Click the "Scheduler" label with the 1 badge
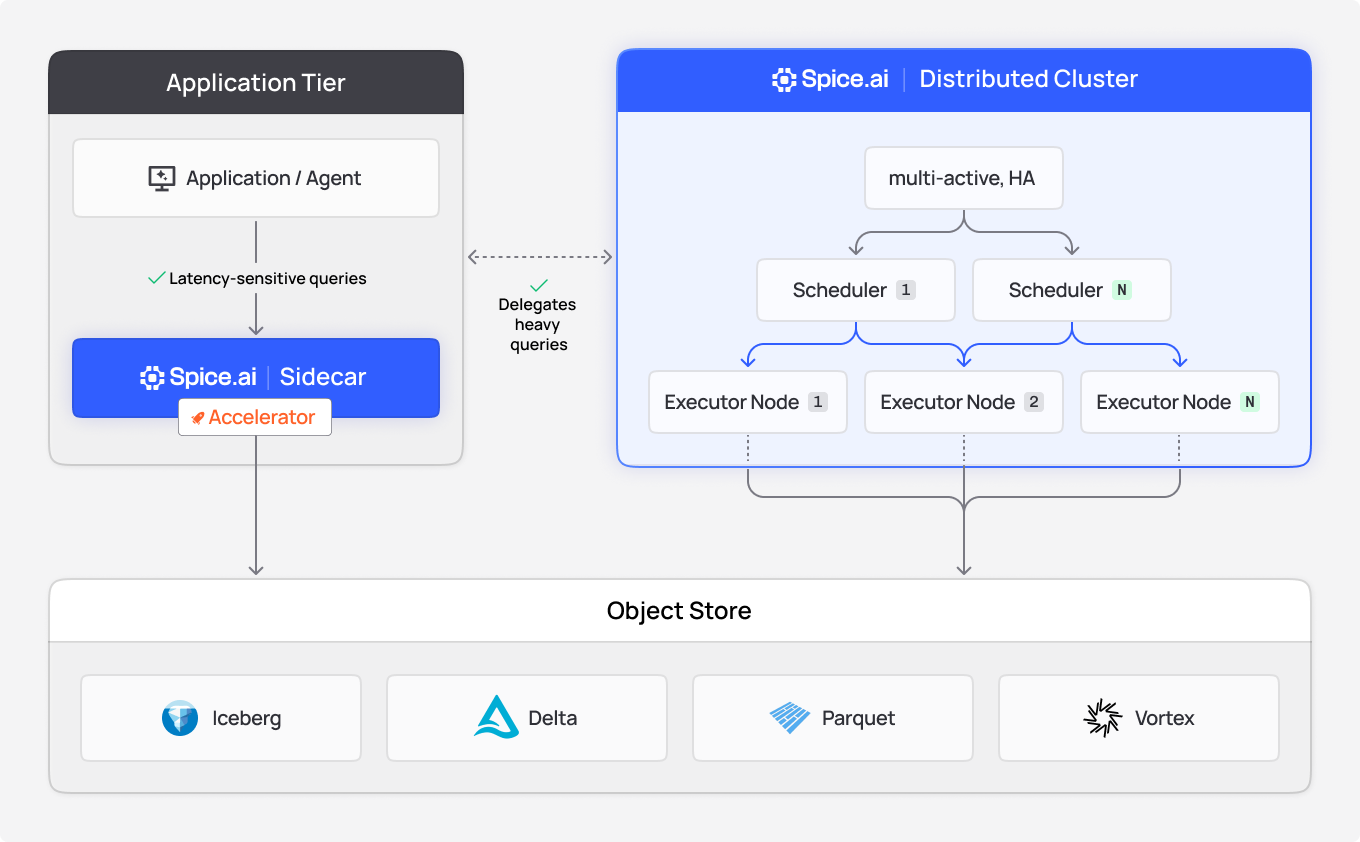This screenshot has width=1360, height=842. (x=840, y=290)
